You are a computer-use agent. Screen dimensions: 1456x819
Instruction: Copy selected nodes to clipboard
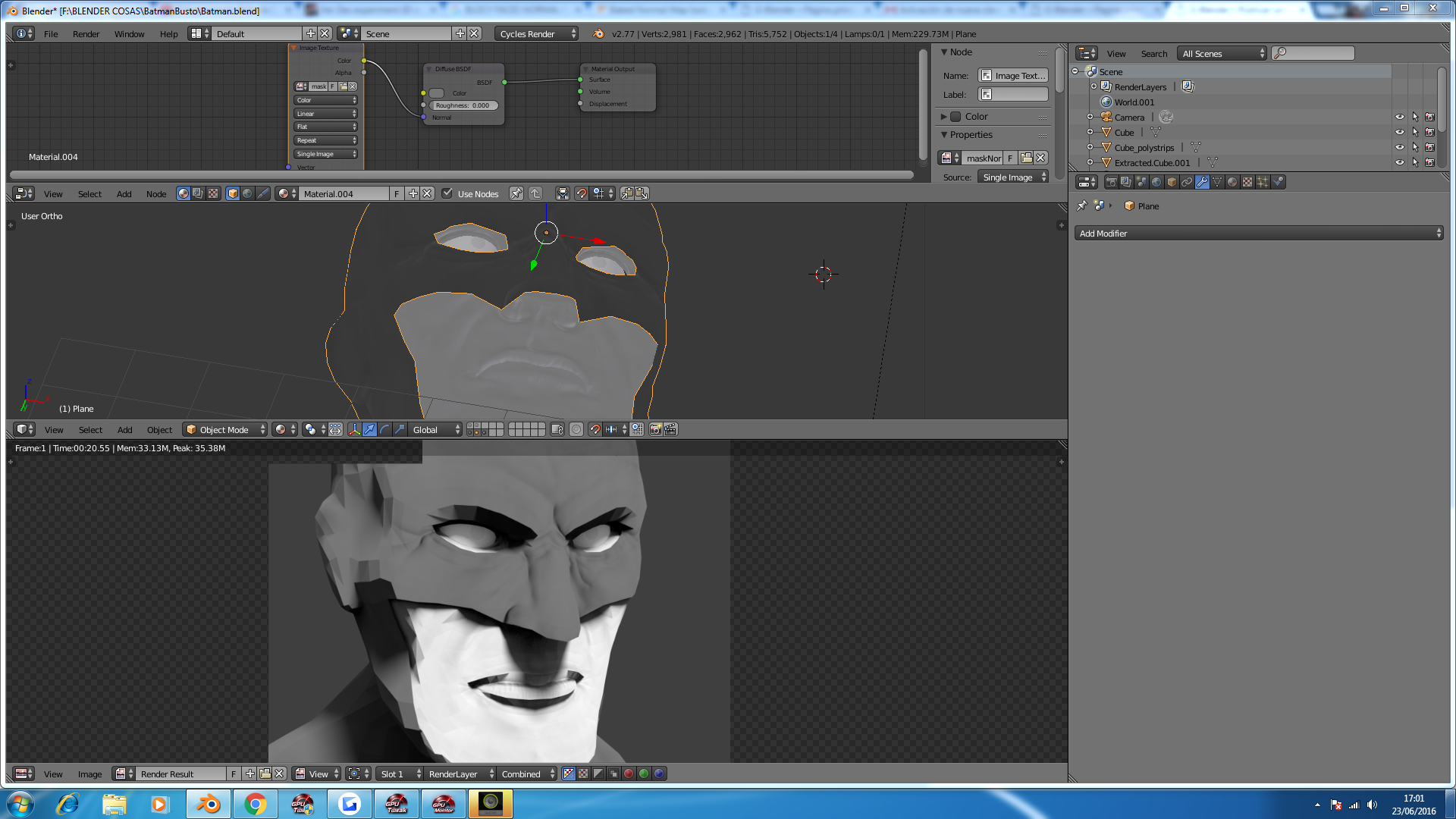627,193
